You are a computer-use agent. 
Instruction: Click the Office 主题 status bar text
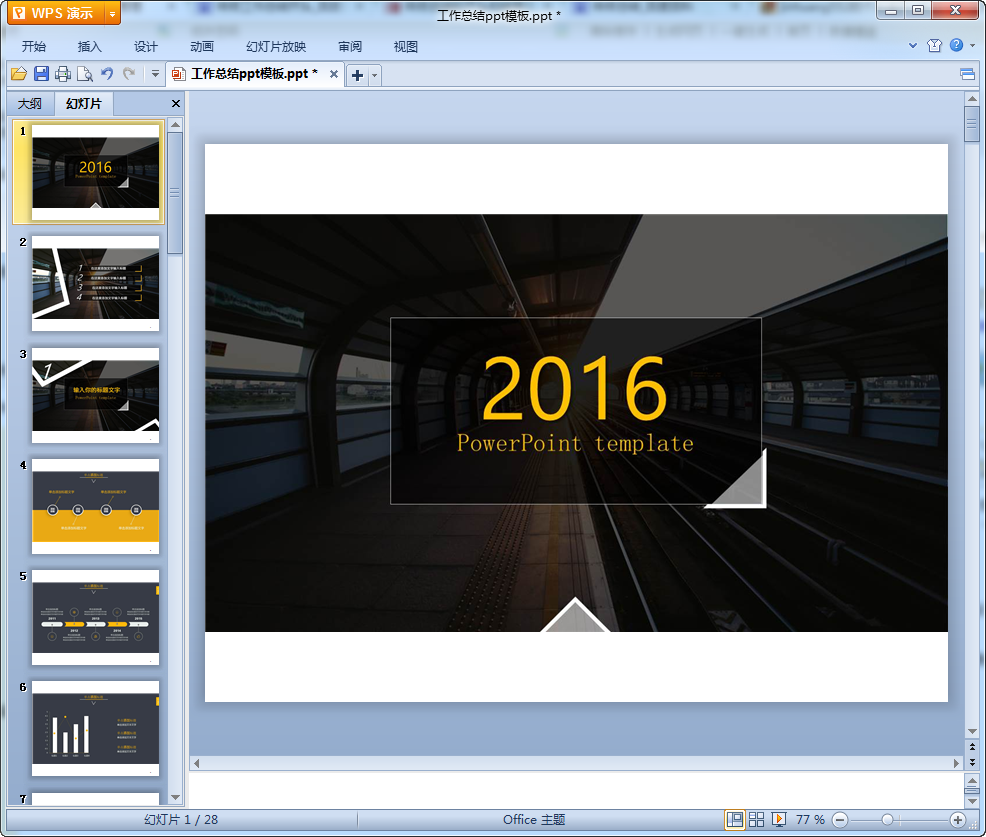pos(534,819)
